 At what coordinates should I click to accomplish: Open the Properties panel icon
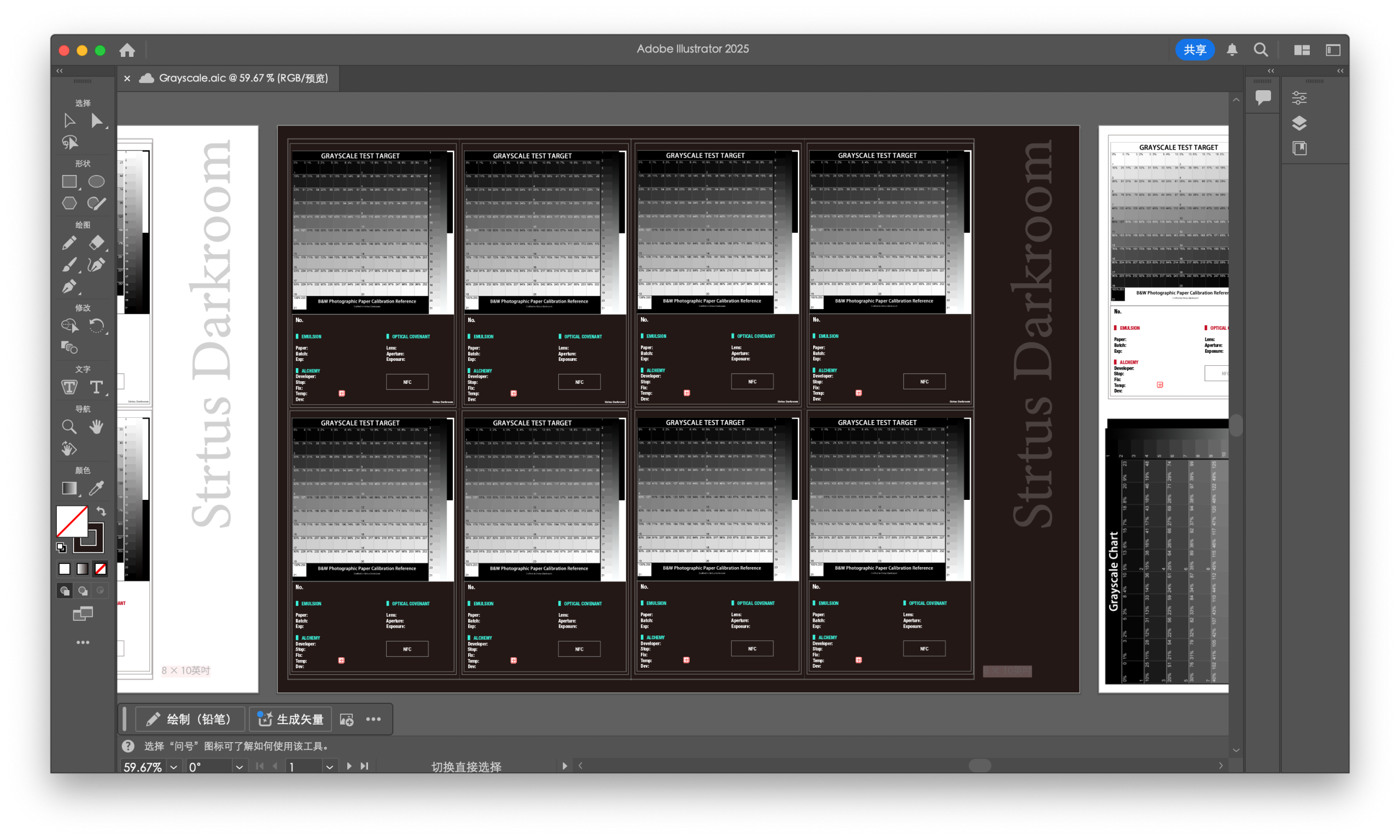[x=1299, y=98]
